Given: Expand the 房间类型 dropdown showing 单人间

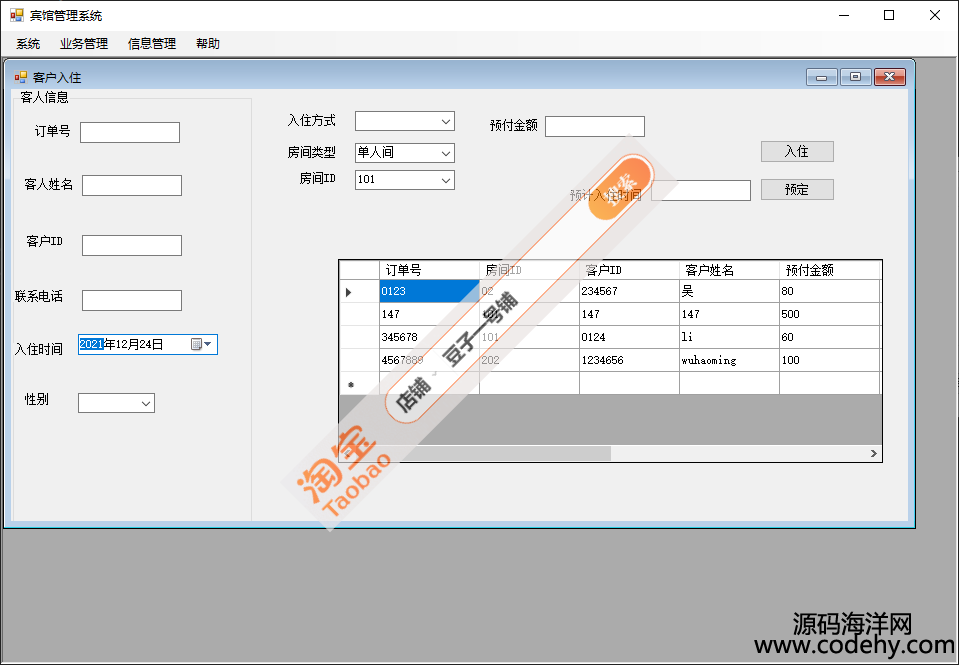Looking at the screenshot, I should 446,153.
